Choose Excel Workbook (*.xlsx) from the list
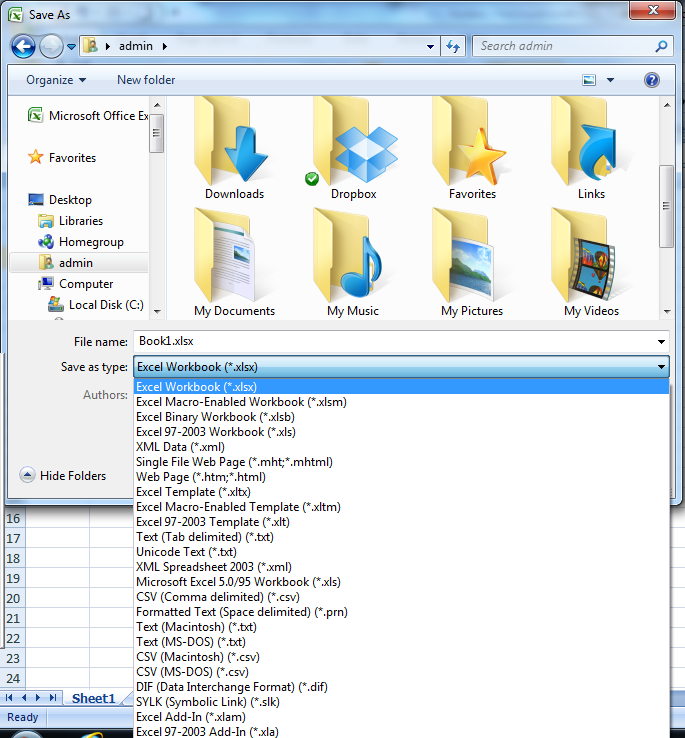Viewport: 685px width, 738px height. [401, 387]
